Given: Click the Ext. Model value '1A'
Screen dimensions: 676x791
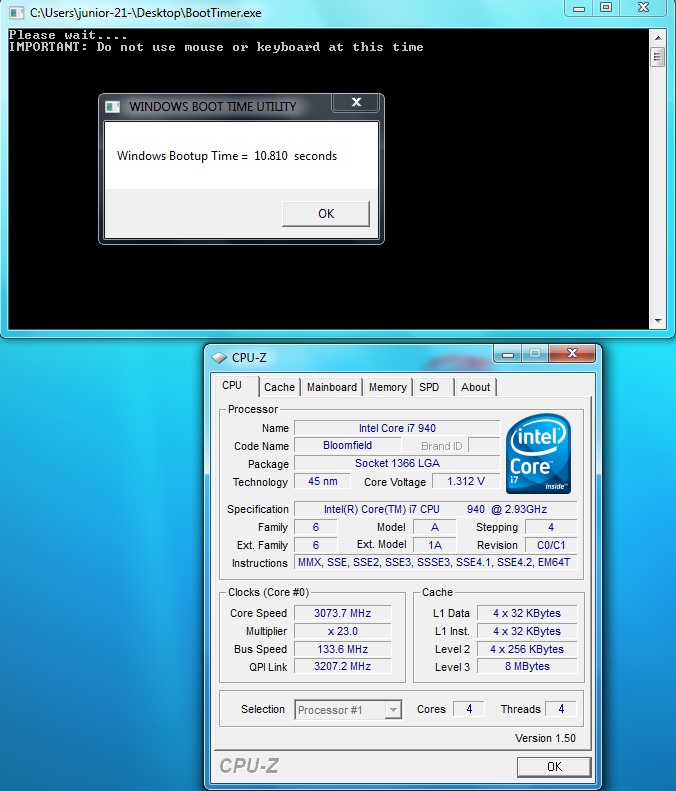Looking at the screenshot, I should (x=435, y=545).
